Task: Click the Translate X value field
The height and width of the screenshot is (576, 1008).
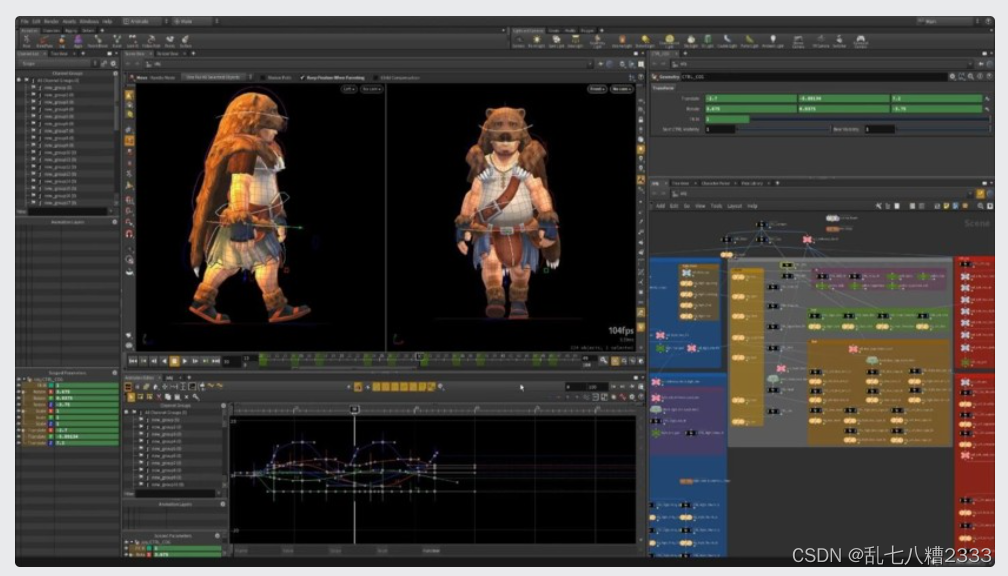Action: click(749, 98)
